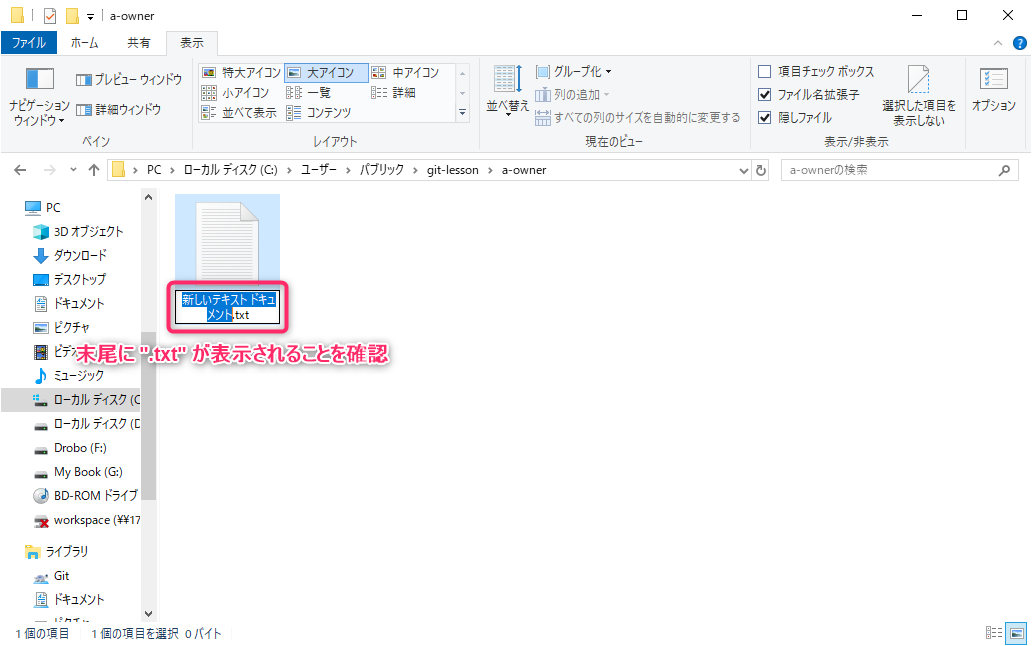
Task: Select My Book (G:) drive in the sidebar
Action: [78, 472]
